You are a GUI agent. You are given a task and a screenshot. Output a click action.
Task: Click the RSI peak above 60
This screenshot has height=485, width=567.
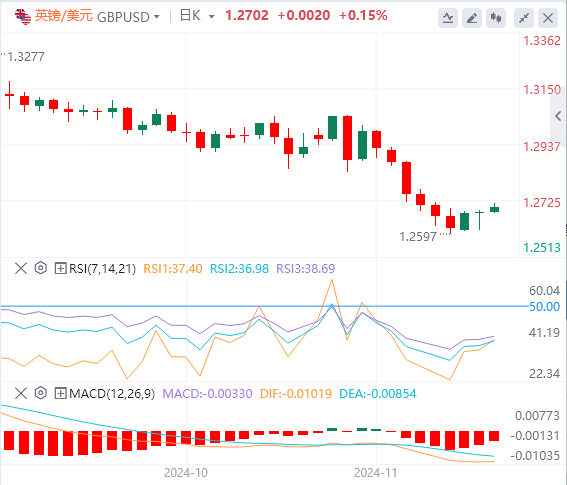(332, 281)
